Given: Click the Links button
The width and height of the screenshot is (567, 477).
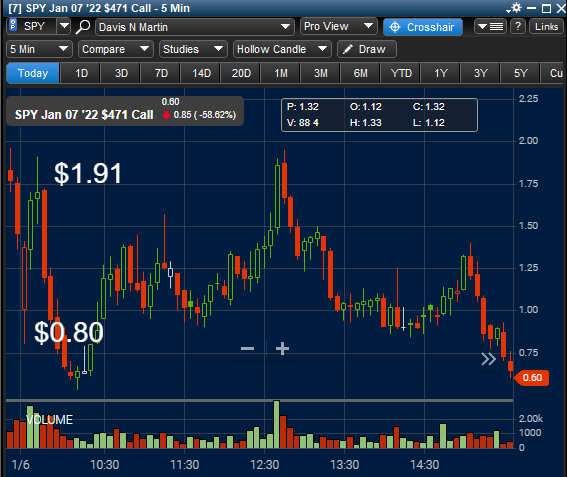Looking at the screenshot, I should (546, 26).
